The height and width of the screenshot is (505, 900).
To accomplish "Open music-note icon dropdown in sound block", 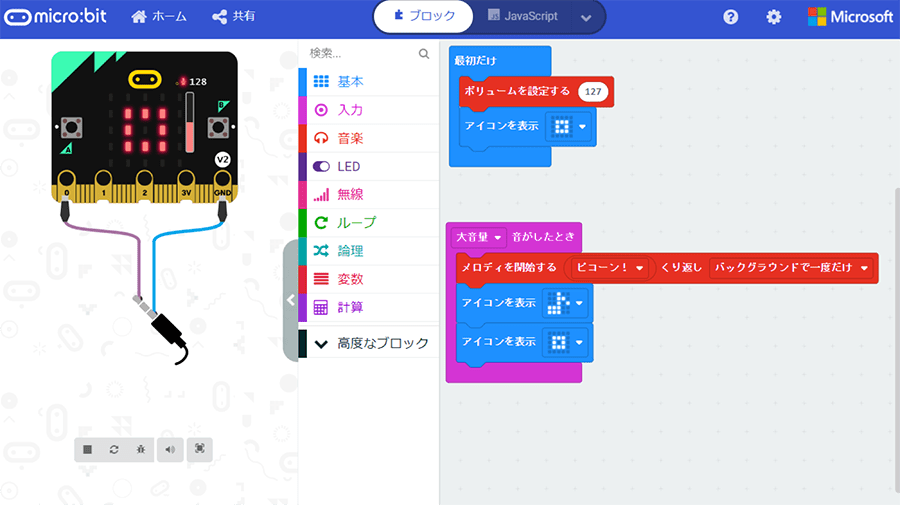I will (567, 303).
